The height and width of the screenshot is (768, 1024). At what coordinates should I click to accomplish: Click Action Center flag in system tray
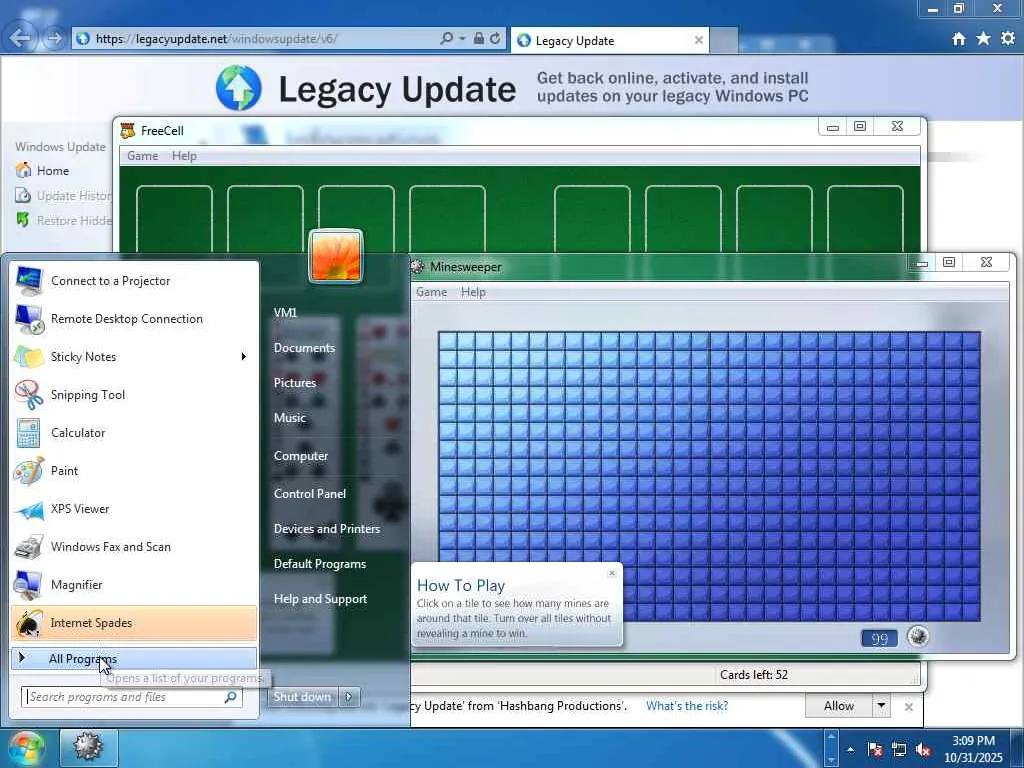coord(875,750)
